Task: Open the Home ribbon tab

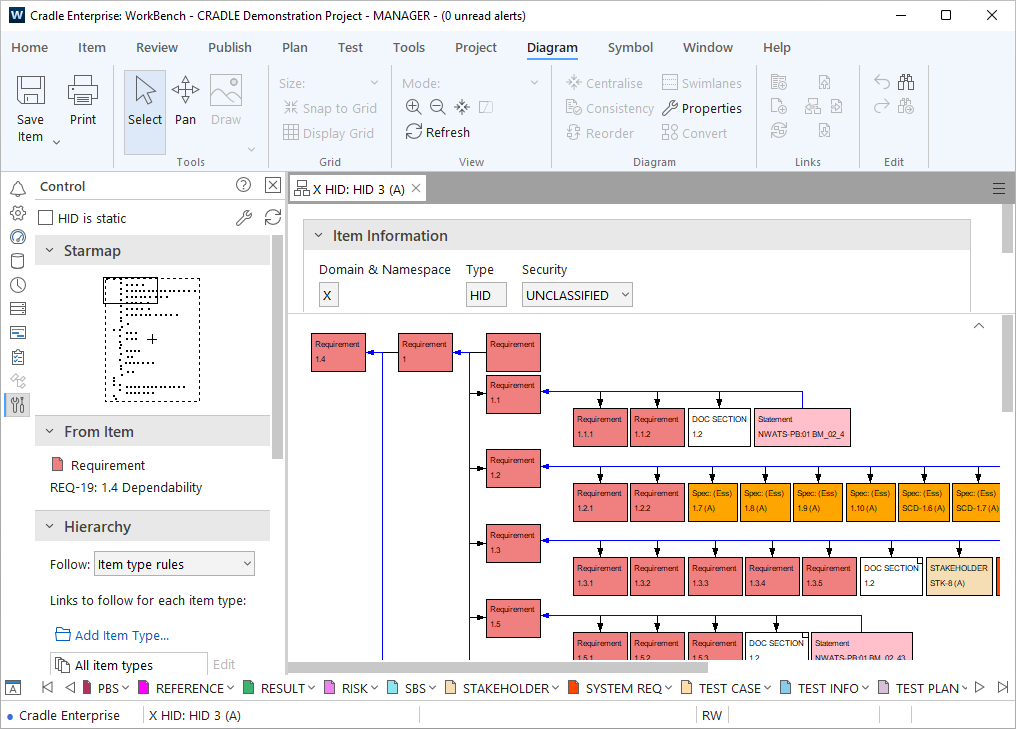Action: tap(30, 47)
